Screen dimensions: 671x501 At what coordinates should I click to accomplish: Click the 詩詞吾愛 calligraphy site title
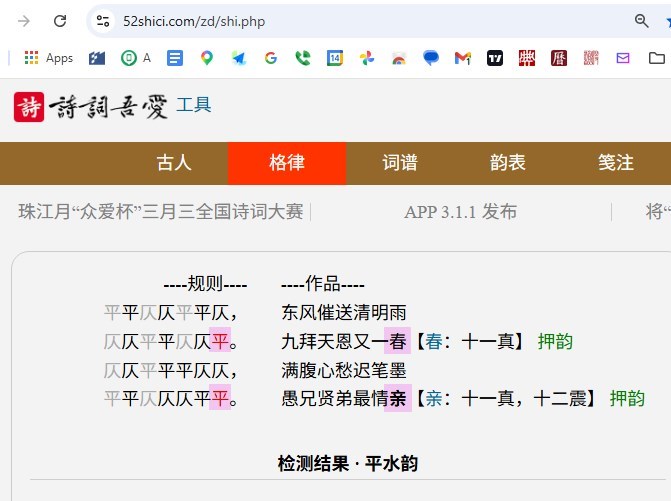(108, 107)
